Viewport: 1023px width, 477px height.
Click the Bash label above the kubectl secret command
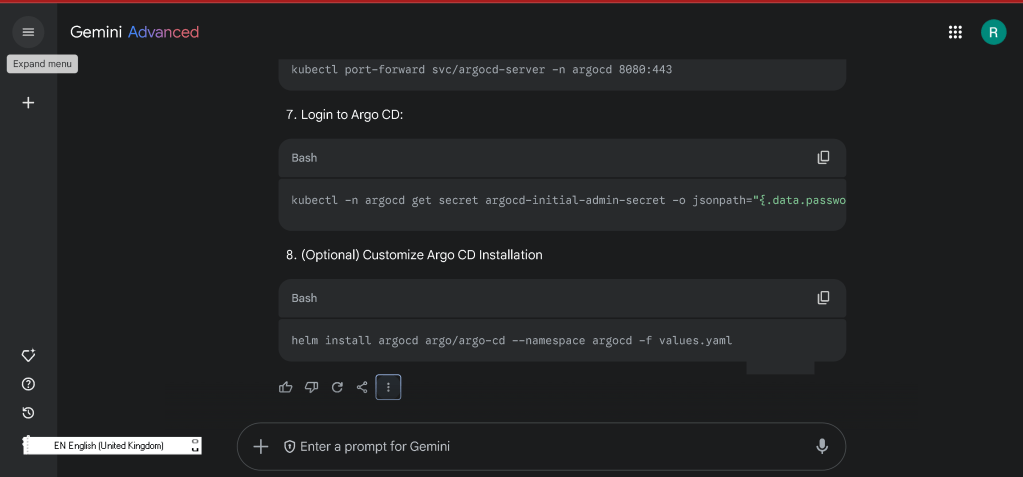304,158
